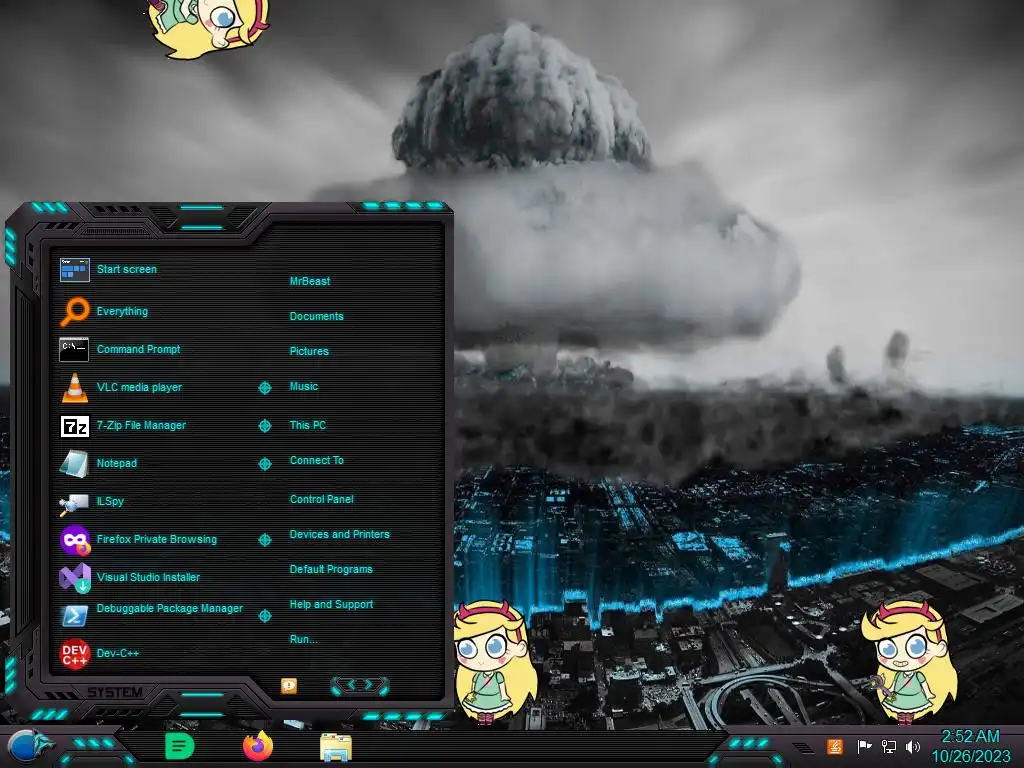
Task: Click the taskbar clock showing 2:52 AM
Action: (970, 737)
